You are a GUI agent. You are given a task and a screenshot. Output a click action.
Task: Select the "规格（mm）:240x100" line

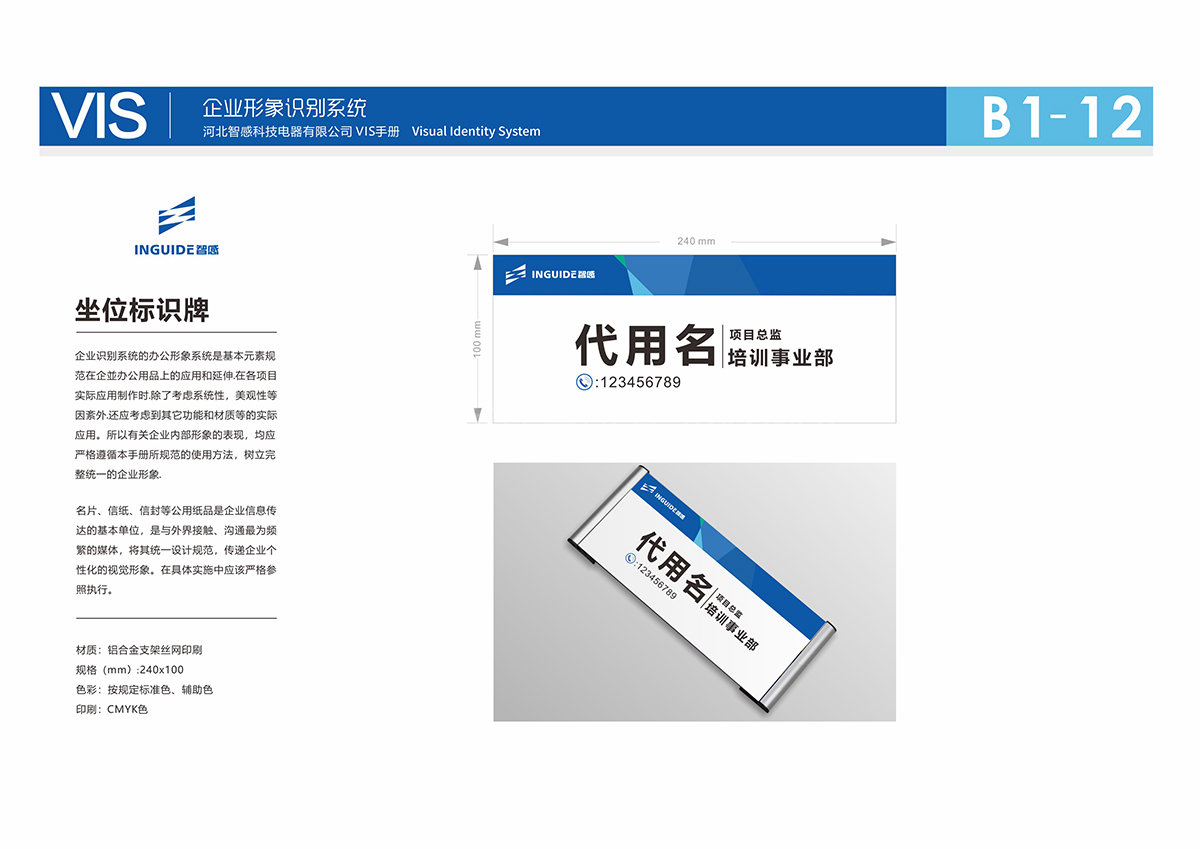pos(130,670)
